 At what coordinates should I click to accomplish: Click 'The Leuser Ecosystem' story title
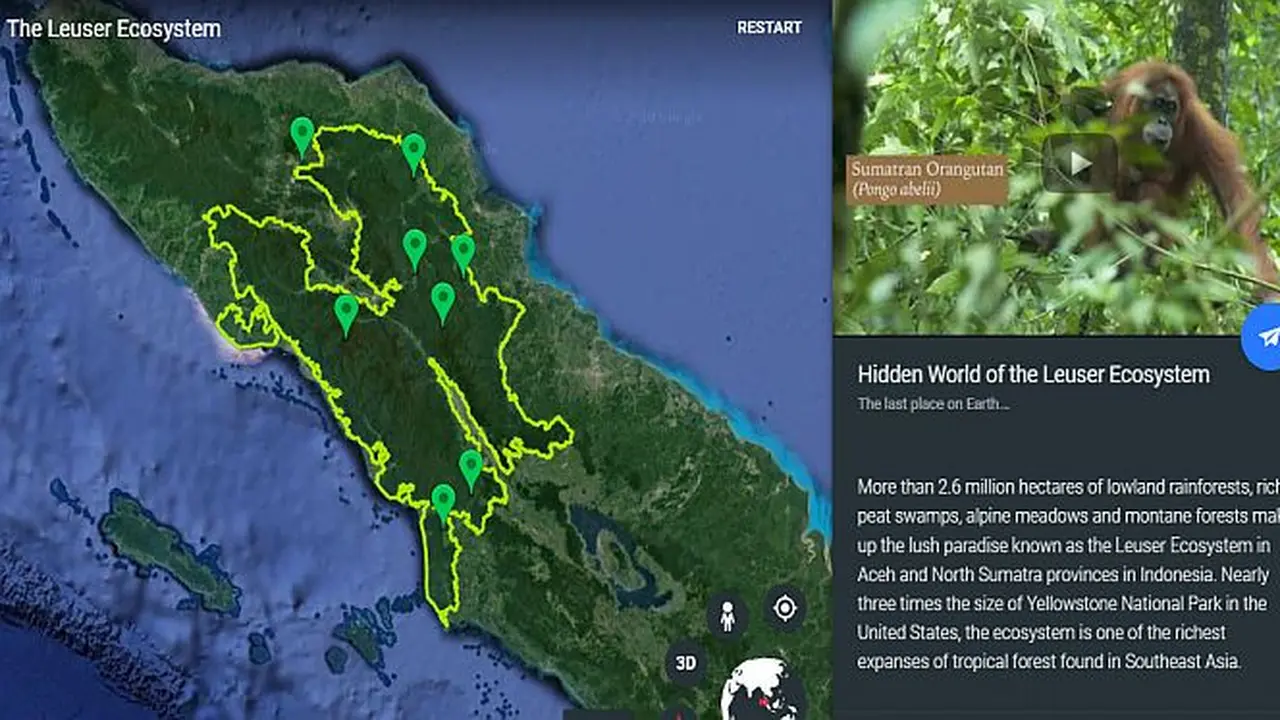[x=114, y=28]
